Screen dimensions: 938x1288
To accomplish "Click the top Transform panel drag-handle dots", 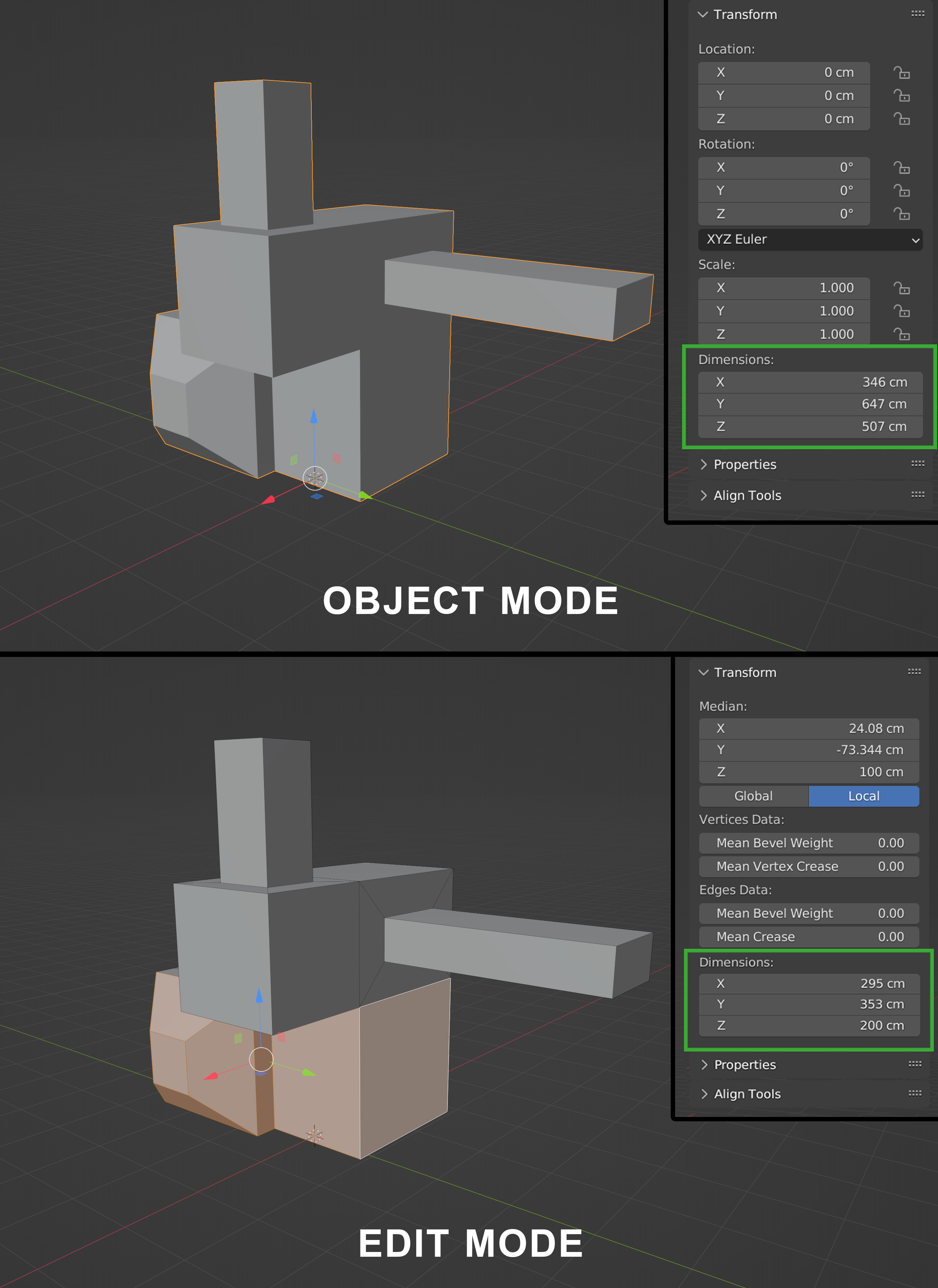I will [x=918, y=13].
